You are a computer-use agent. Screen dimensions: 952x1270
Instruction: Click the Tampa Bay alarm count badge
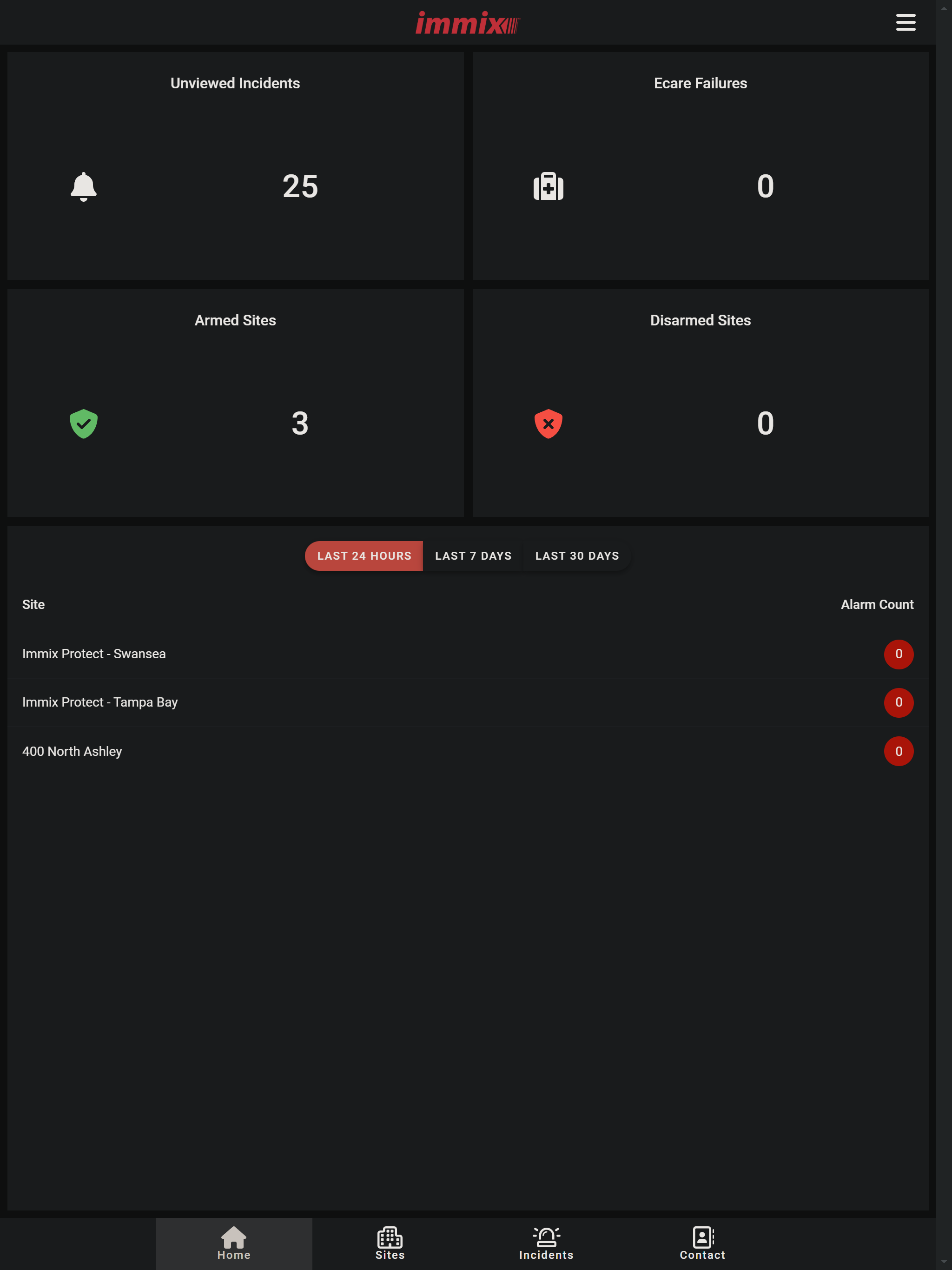coord(899,702)
